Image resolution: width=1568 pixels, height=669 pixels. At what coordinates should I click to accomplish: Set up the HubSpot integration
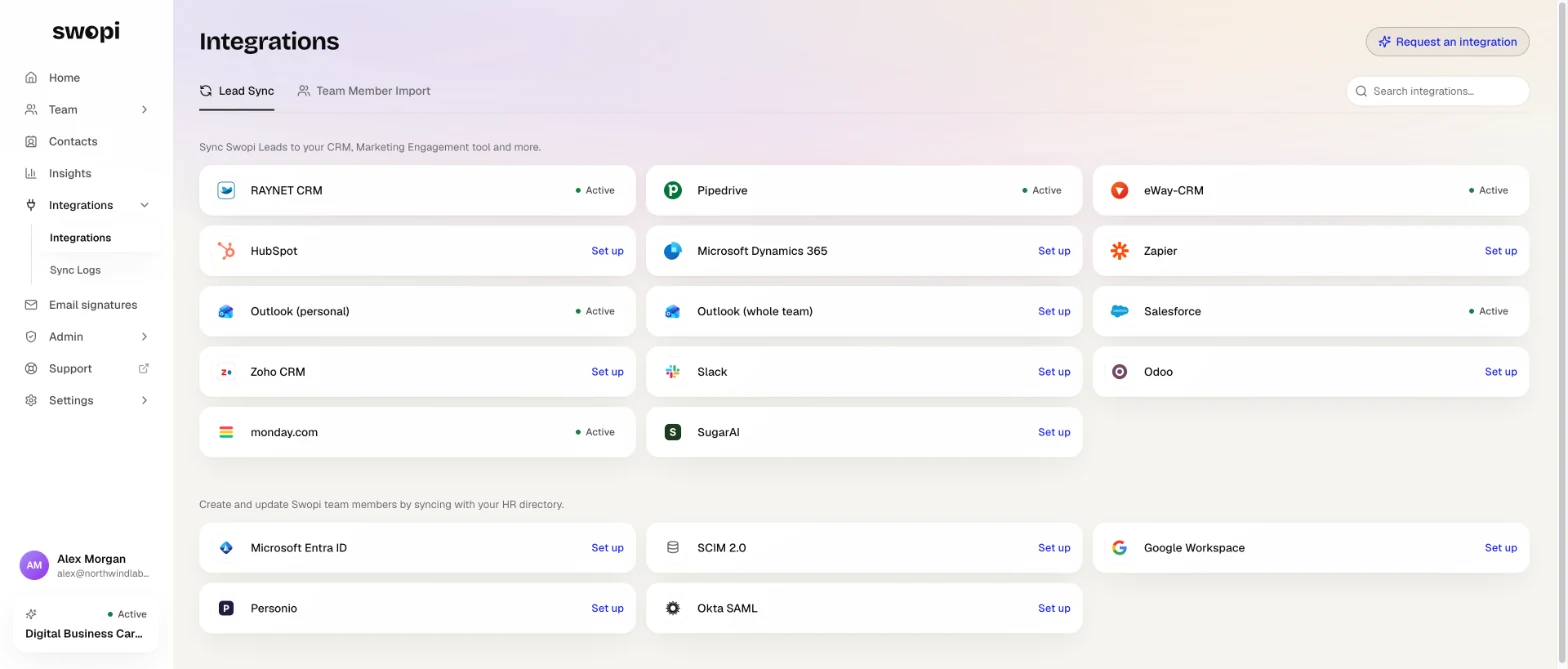point(607,251)
